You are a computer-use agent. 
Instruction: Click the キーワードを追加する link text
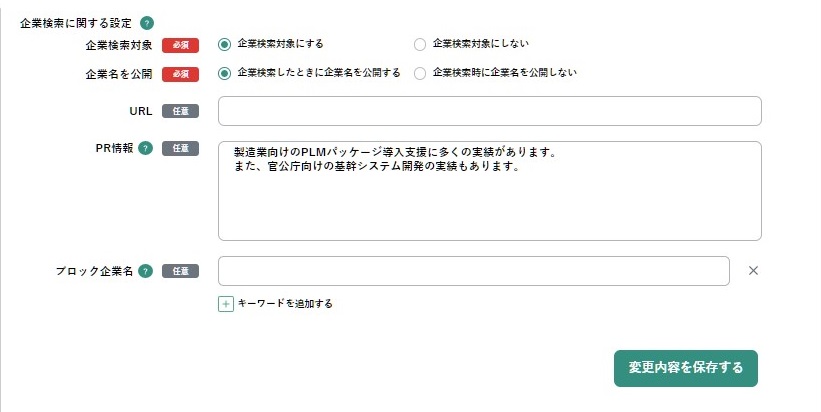(x=285, y=304)
